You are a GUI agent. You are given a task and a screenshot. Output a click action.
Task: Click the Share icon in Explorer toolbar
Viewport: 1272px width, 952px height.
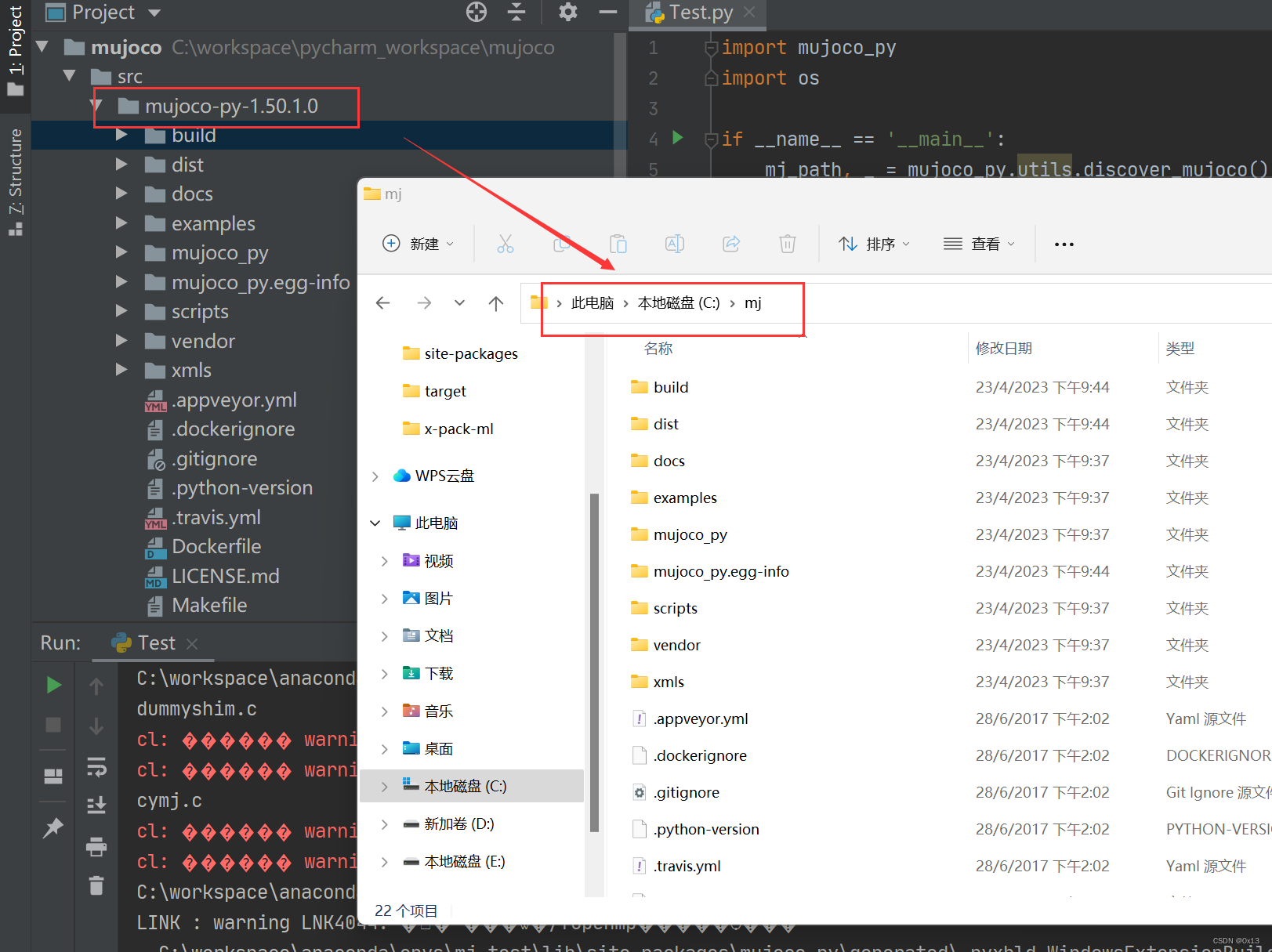(731, 244)
